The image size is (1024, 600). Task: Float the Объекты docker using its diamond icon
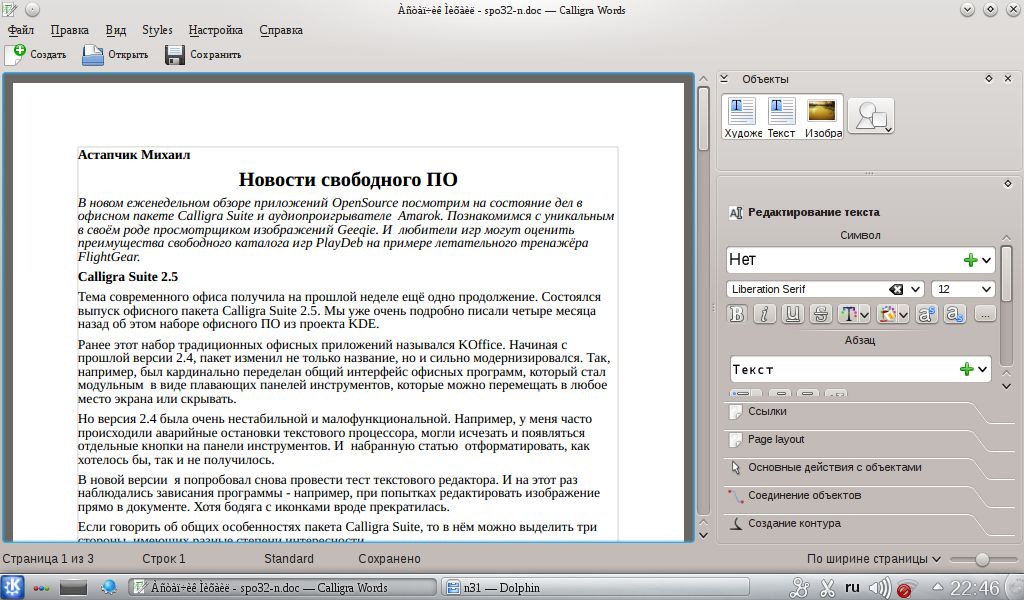(x=989, y=78)
